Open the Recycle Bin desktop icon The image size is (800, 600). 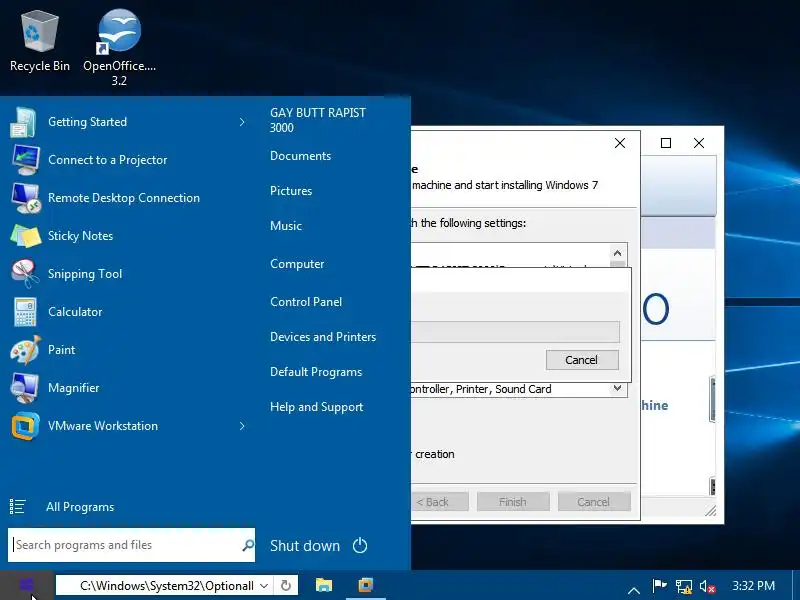click(39, 41)
